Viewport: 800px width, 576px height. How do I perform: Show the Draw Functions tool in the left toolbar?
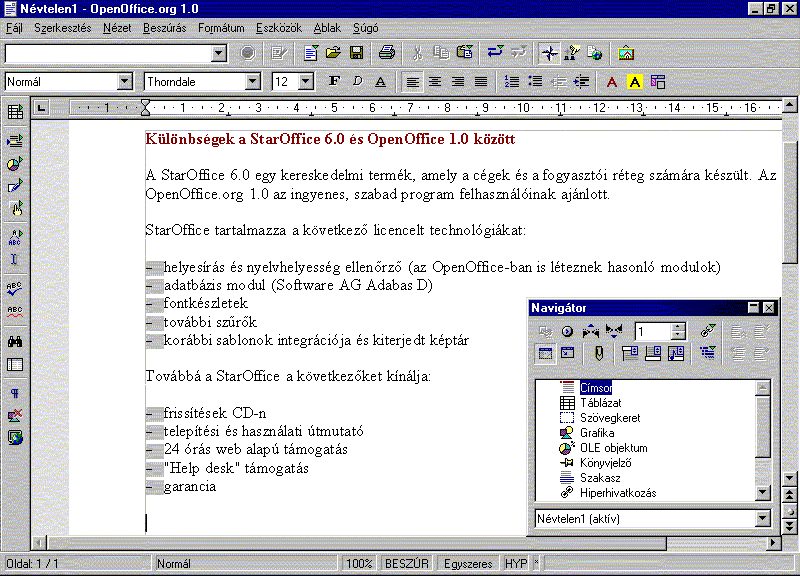point(15,186)
